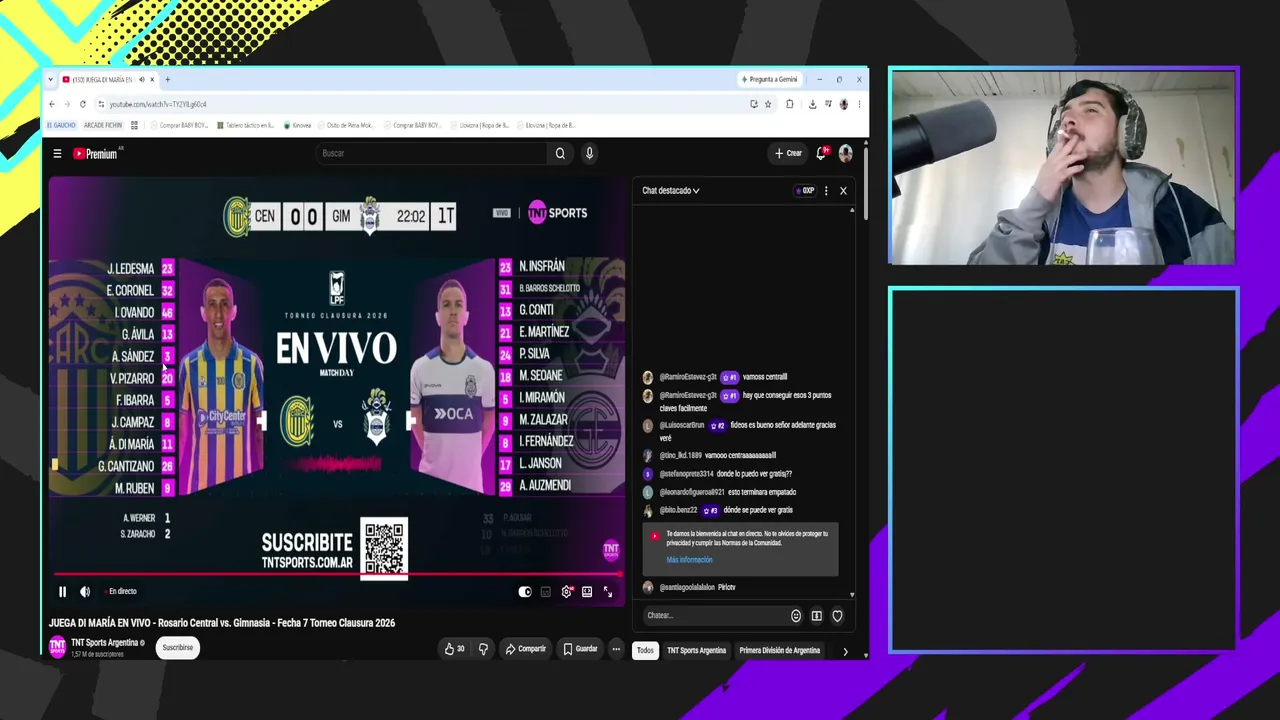The height and width of the screenshot is (720, 1280).
Task: Open more actions menu below the video
Action: (x=616, y=649)
